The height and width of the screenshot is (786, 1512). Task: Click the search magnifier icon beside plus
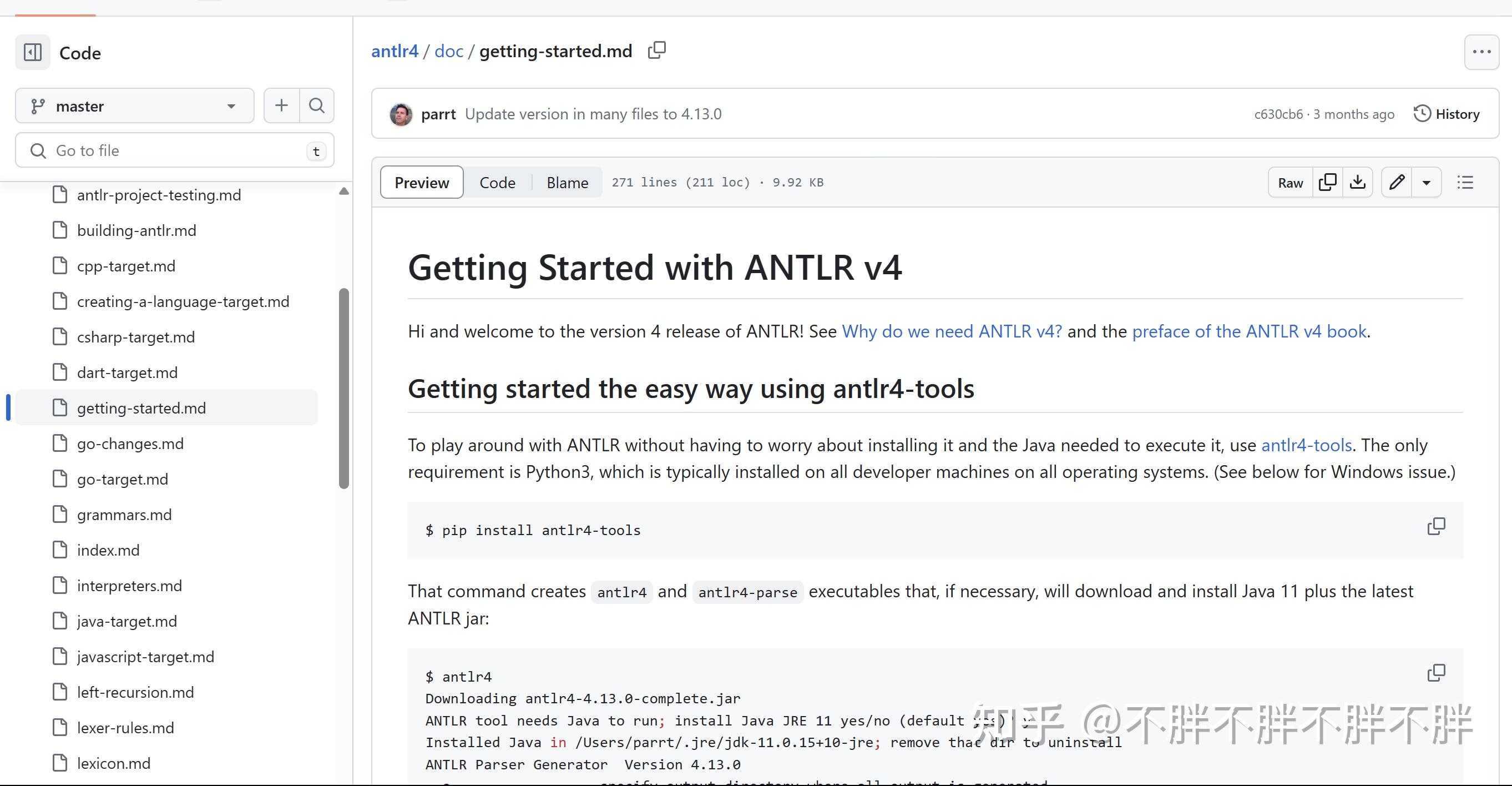(x=317, y=105)
